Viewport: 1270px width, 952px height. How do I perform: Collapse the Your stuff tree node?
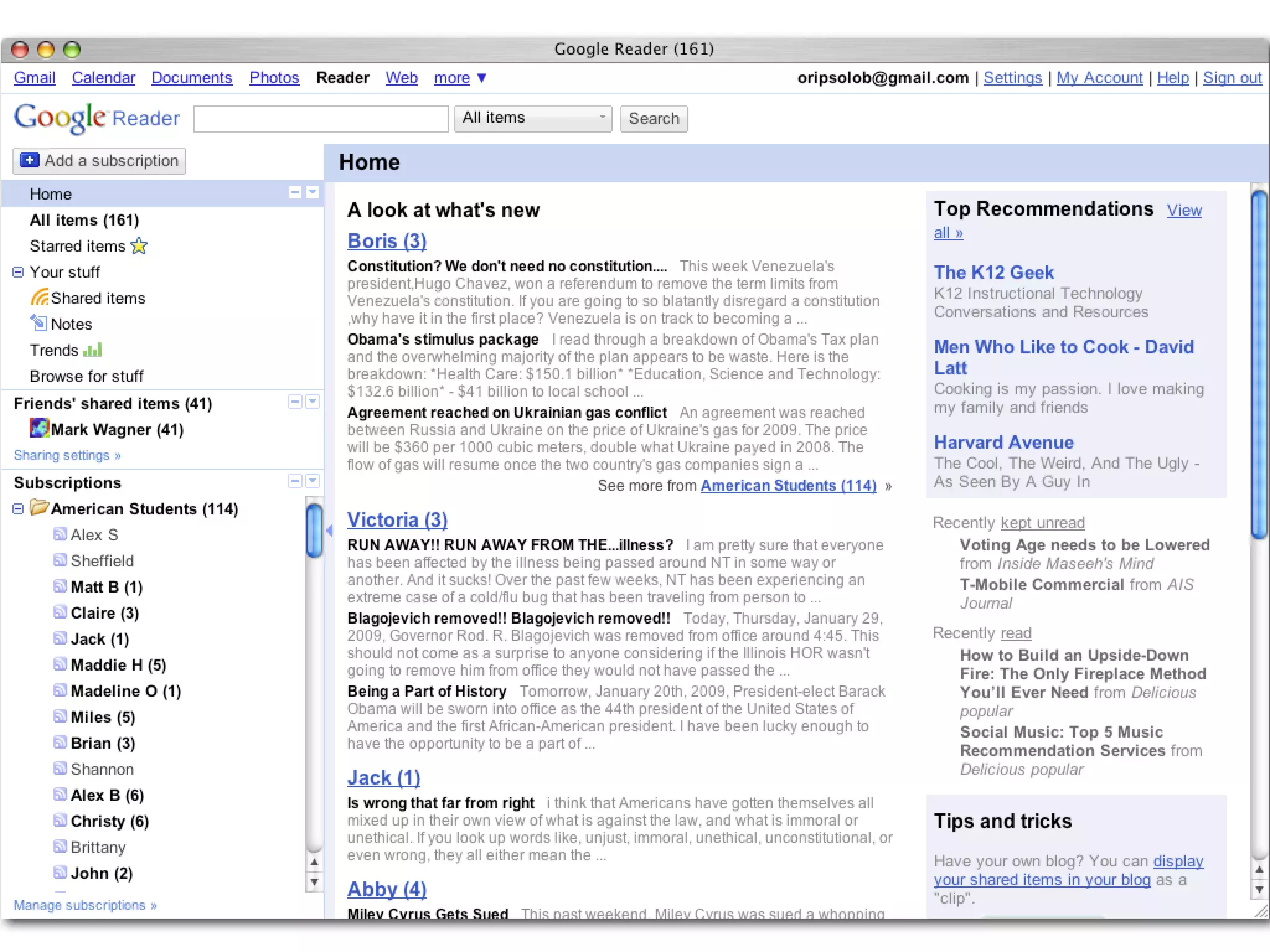18,272
